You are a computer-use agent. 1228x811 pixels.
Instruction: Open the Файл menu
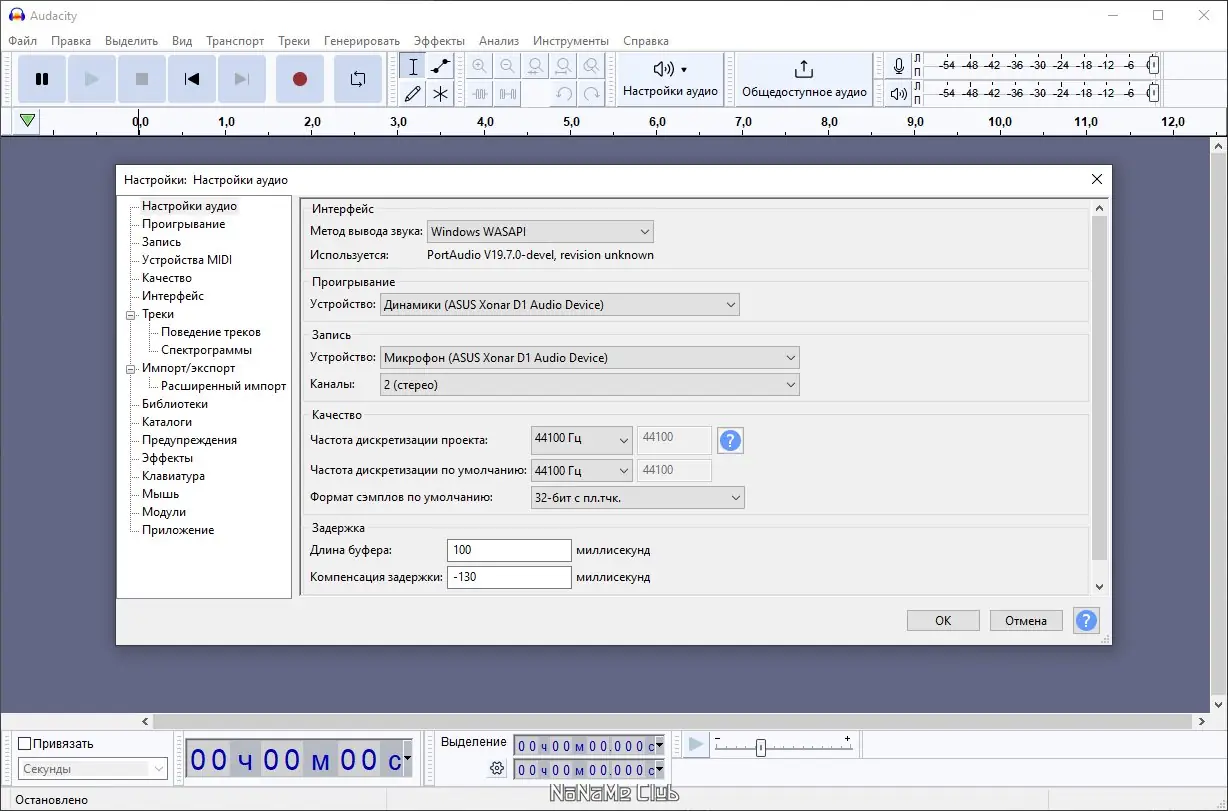click(x=22, y=41)
